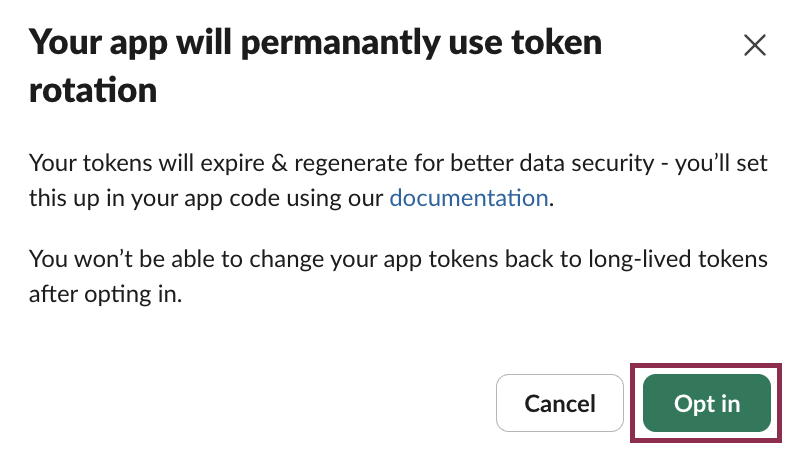The image size is (802, 452).
Task: Close the token rotation dialog with X
Action: coord(754,45)
